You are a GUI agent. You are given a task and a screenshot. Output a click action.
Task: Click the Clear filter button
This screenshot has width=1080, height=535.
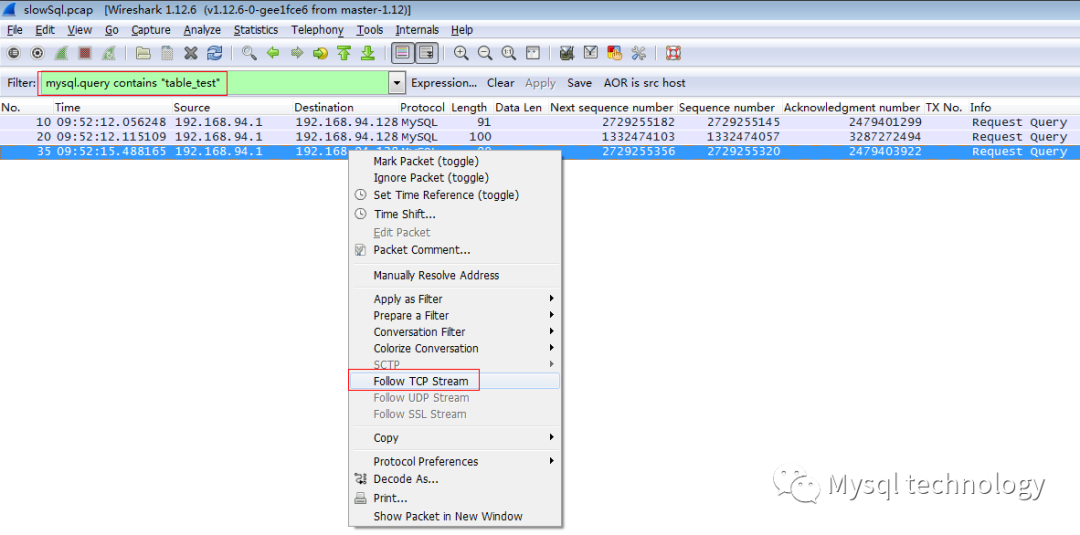pos(500,83)
